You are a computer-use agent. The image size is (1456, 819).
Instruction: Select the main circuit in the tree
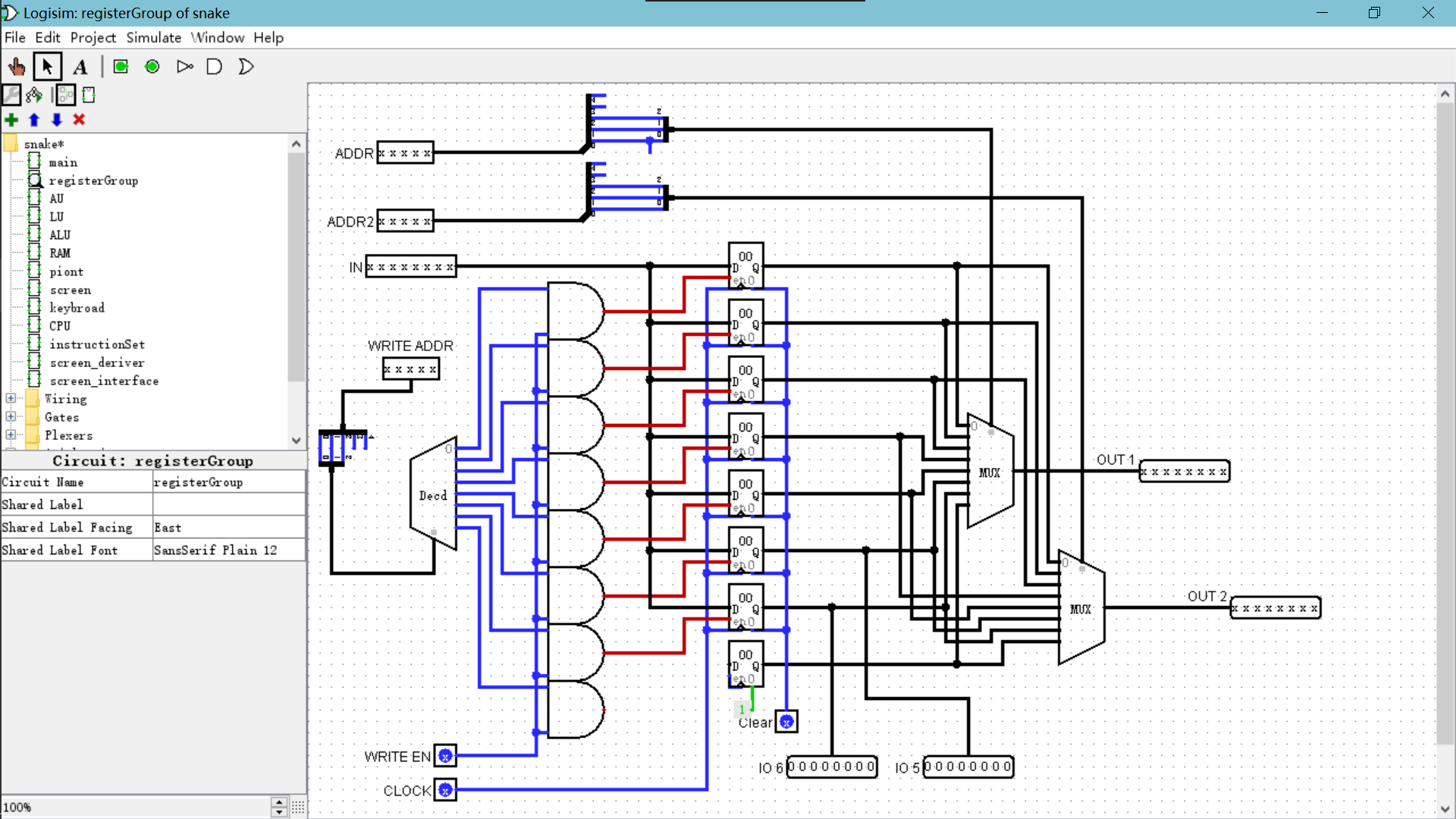coord(63,162)
